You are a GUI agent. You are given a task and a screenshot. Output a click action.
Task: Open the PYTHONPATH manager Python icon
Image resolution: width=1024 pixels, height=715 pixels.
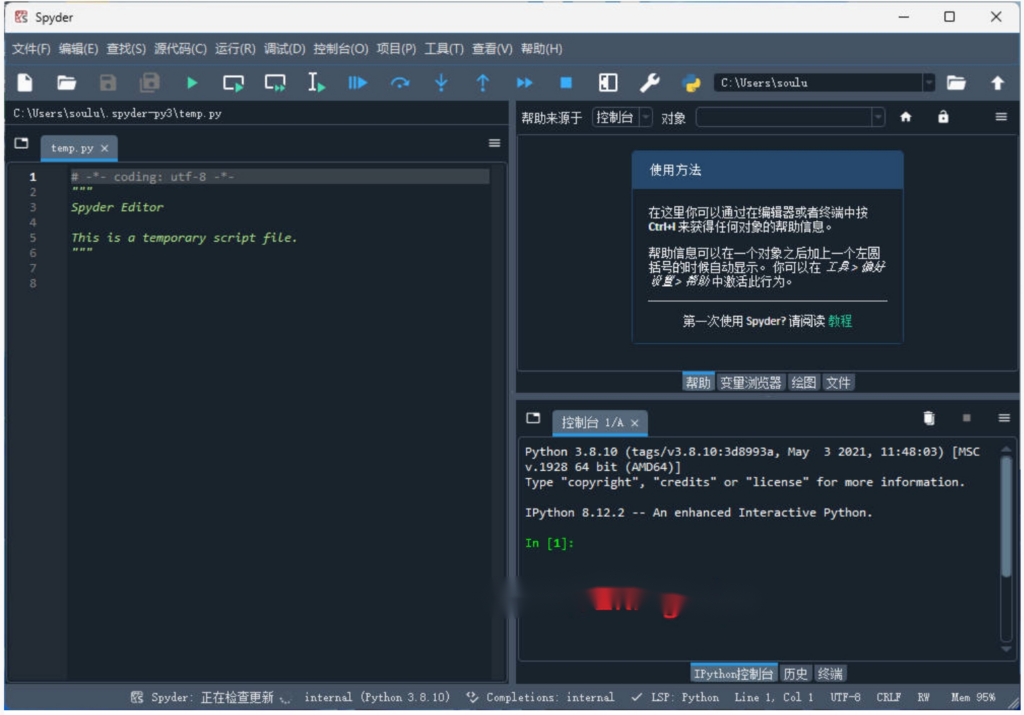(690, 83)
